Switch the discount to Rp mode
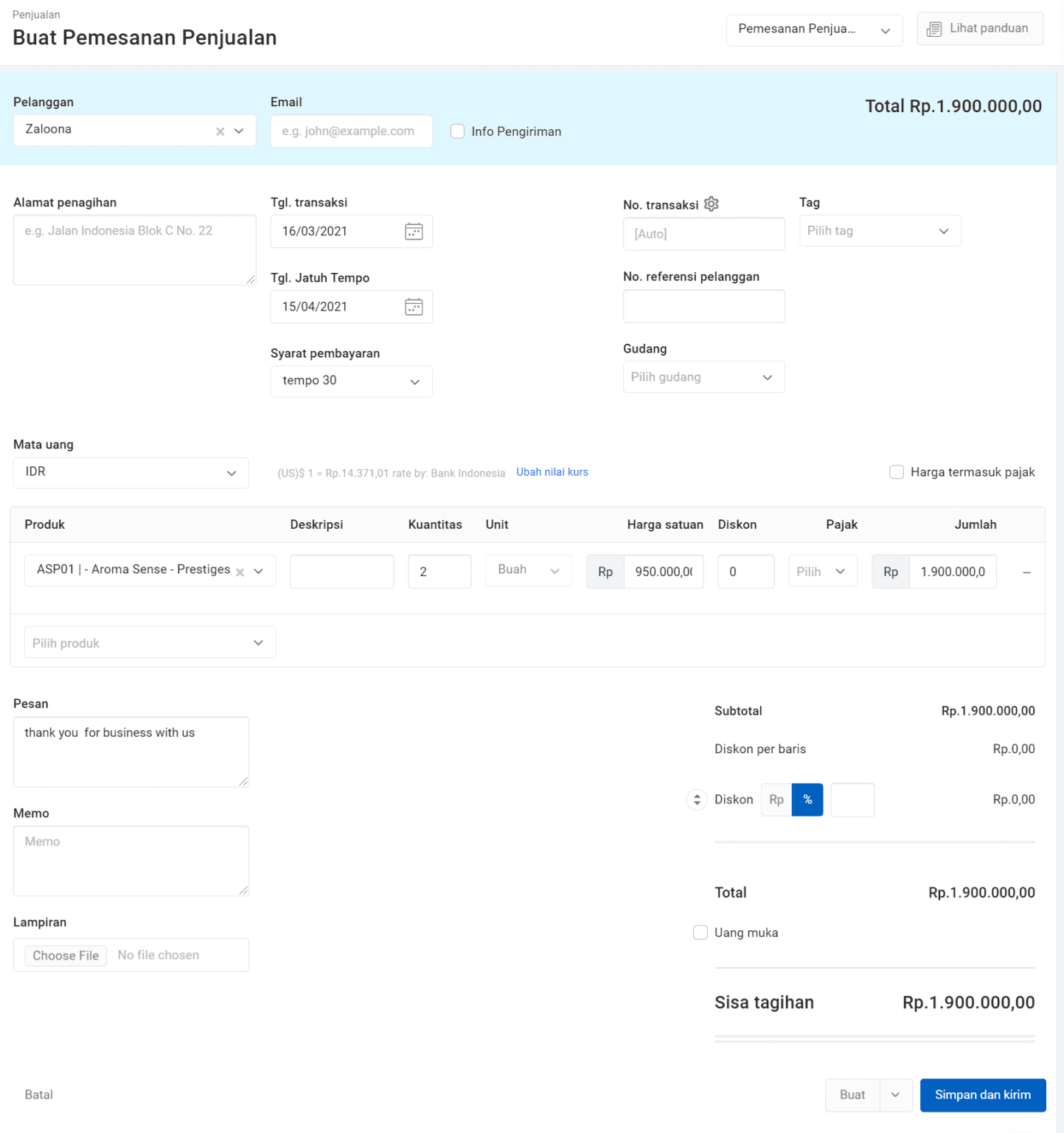 (776, 800)
